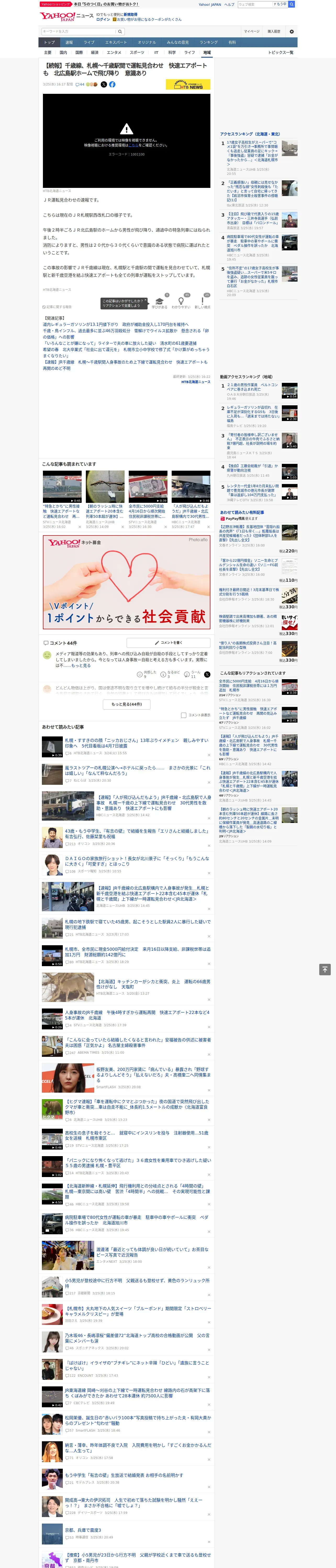The width and height of the screenshot is (336, 1568).
Task: Focus the キーワードを入力 search field
Action: (x=79, y=32)
